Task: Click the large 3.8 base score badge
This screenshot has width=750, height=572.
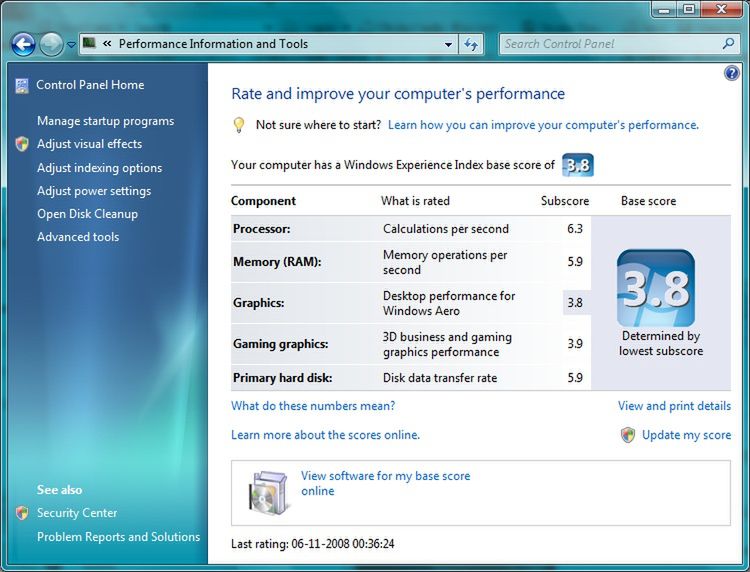Action: (x=656, y=288)
